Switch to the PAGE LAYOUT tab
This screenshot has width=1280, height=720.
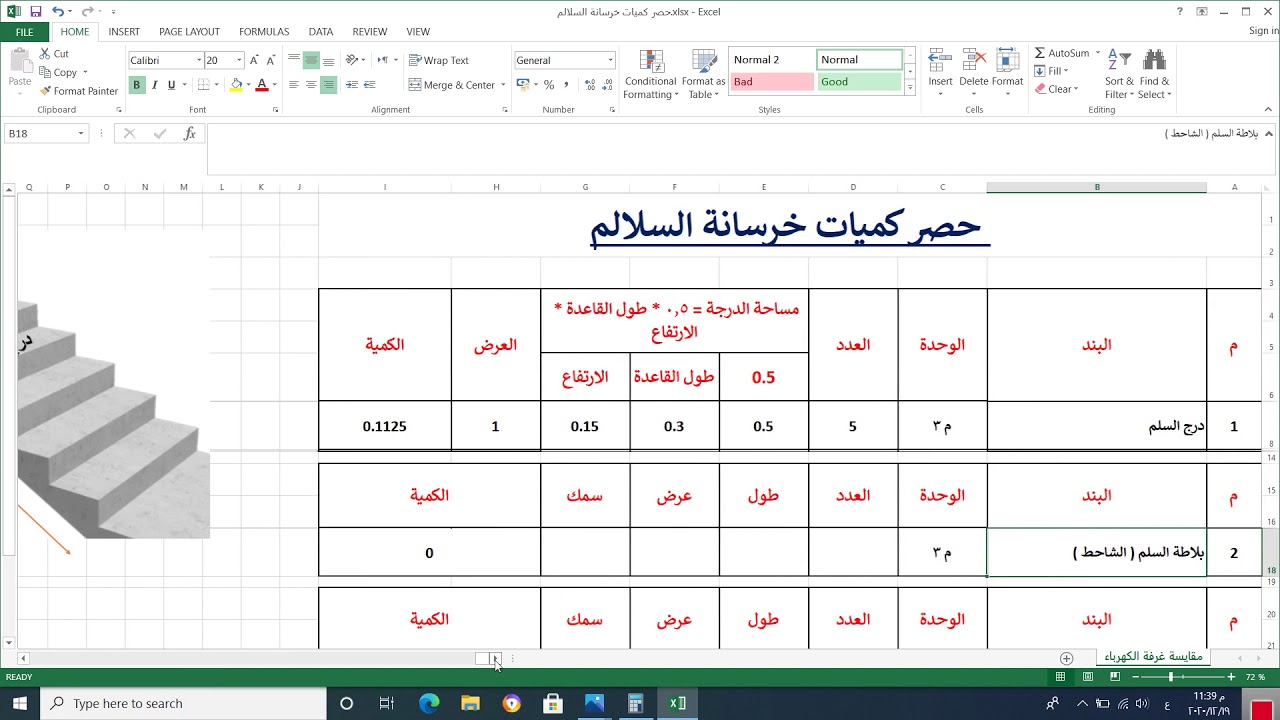point(189,32)
